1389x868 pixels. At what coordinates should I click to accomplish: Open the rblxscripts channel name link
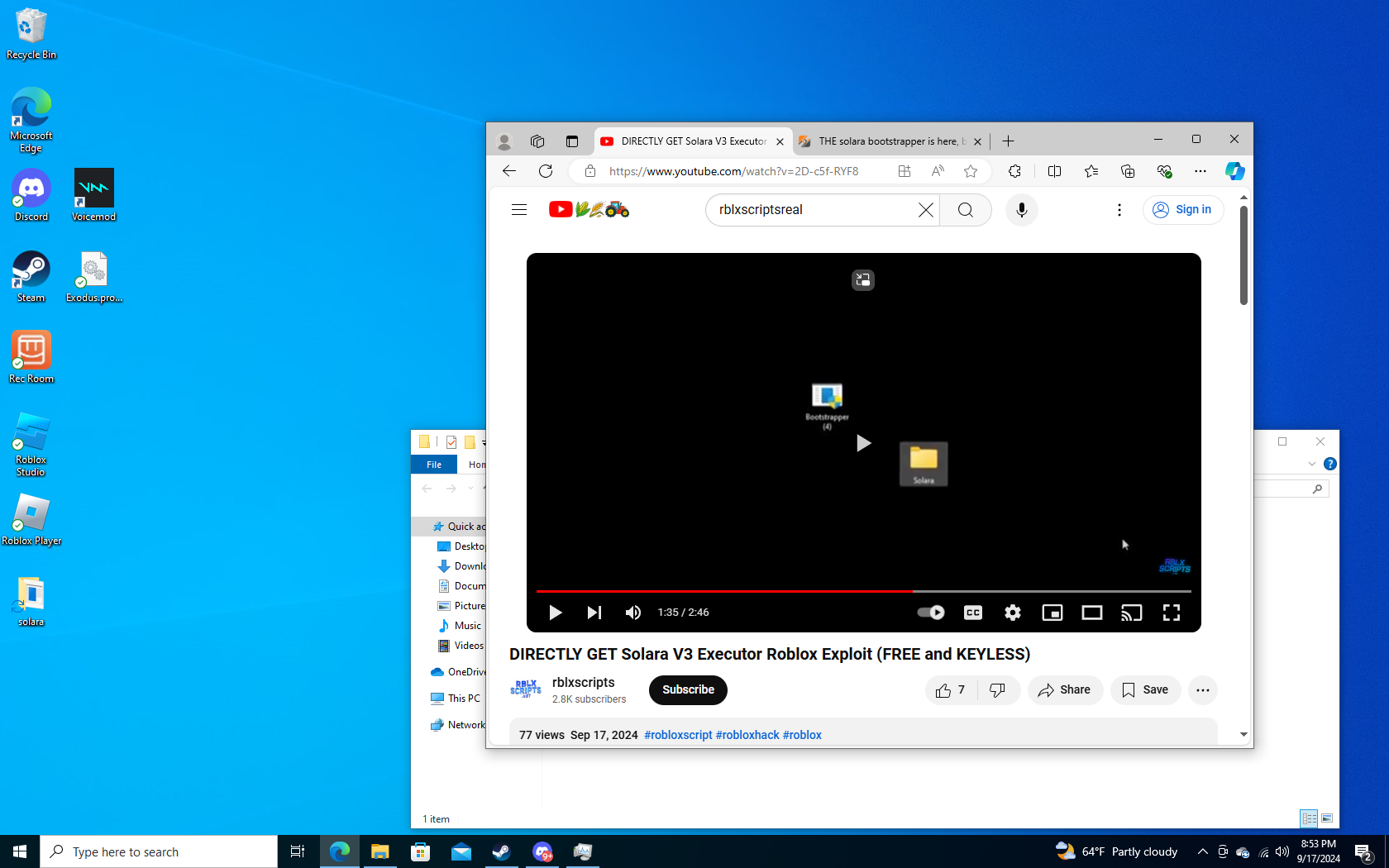[x=584, y=683]
